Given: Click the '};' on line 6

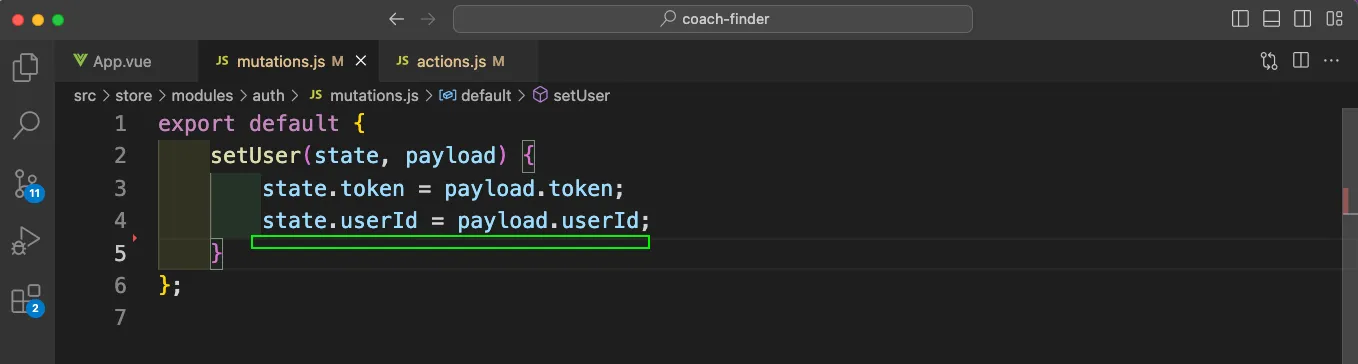Looking at the screenshot, I should 171,285.
